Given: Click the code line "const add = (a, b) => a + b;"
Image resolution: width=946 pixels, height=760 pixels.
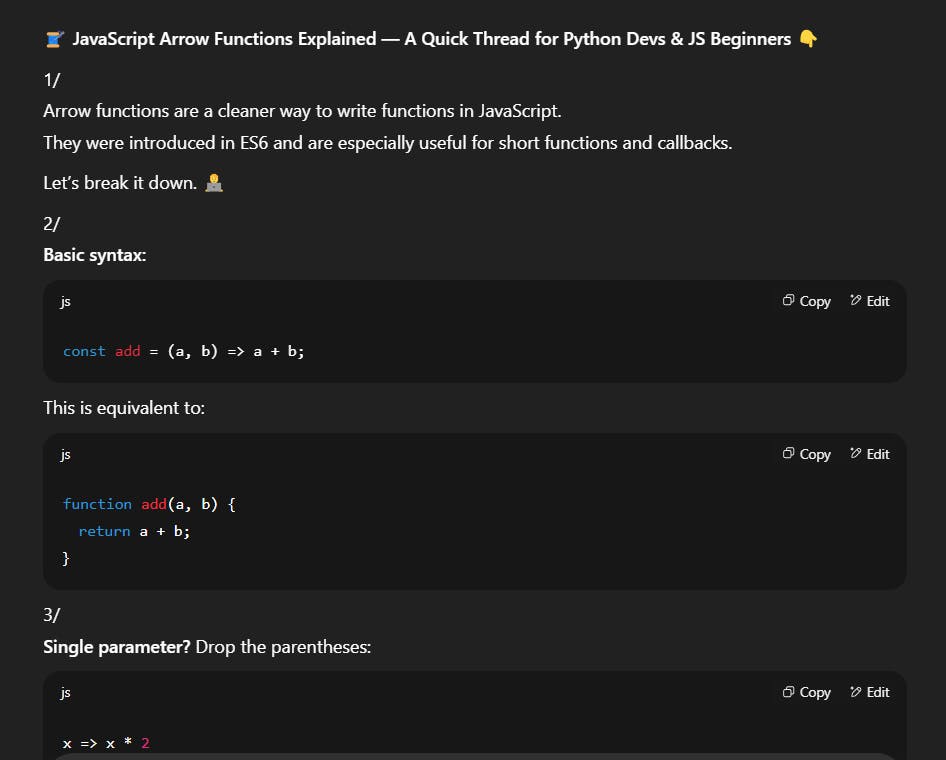Looking at the screenshot, I should 183,351.
